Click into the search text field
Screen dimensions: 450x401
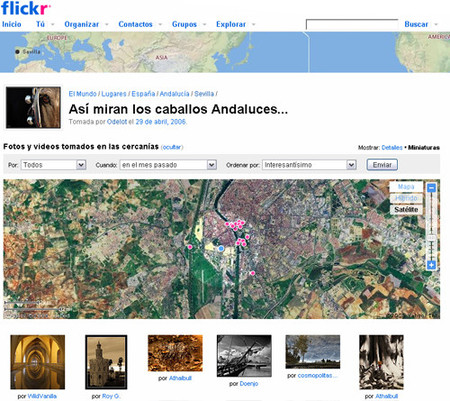coord(352,25)
